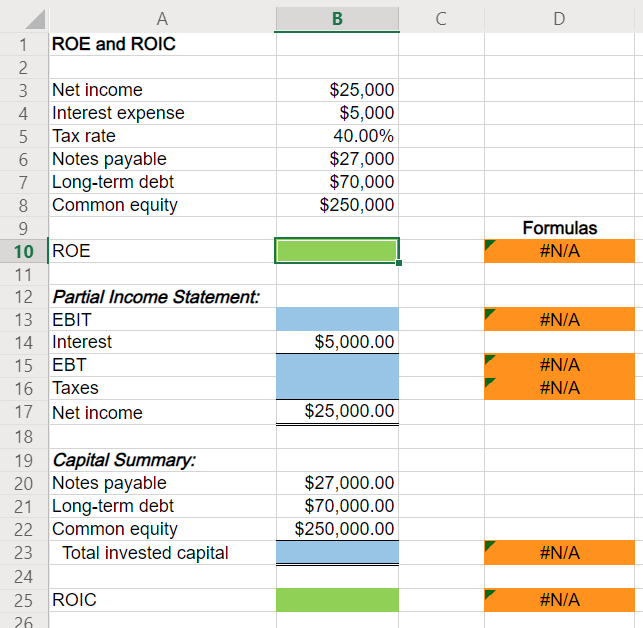
Task: Click the #N/A formula cell for EBT
Action: 559,365
